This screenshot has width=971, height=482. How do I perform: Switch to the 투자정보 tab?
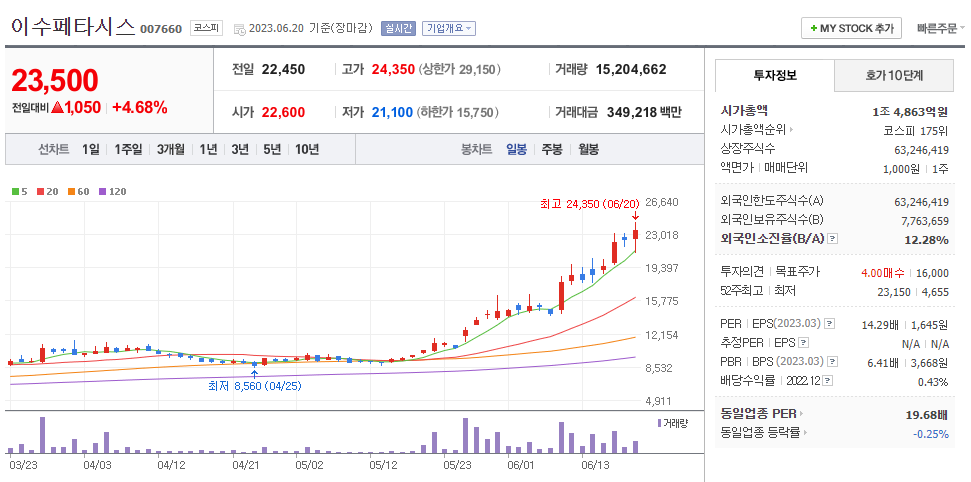(x=775, y=76)
